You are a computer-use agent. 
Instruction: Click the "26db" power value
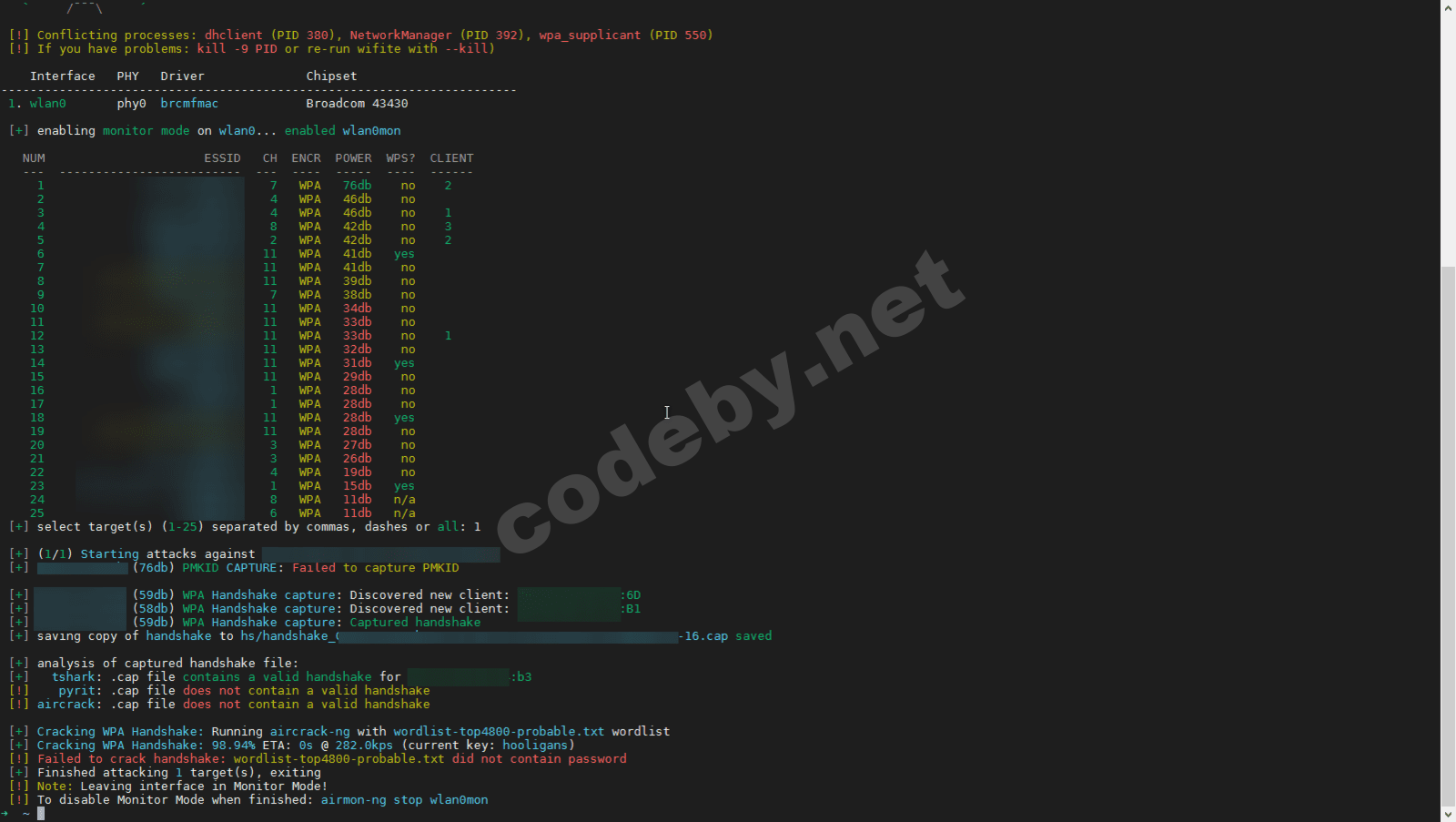pos(358,459)
